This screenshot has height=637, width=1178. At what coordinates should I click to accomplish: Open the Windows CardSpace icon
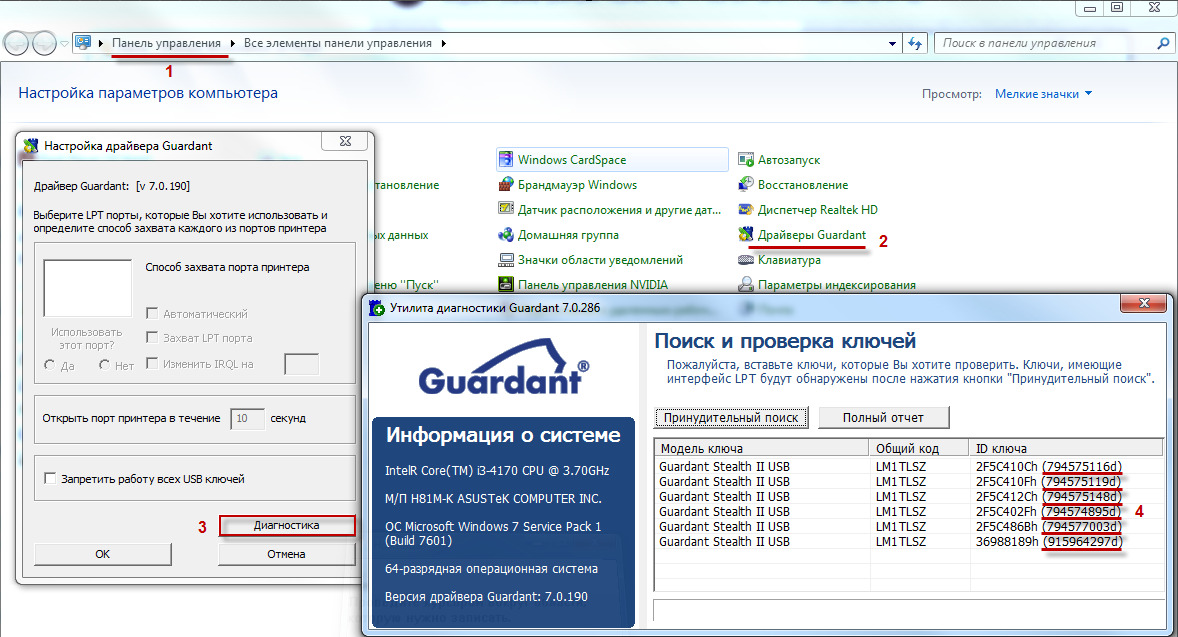pyautogui.click(x=507, y=160)
